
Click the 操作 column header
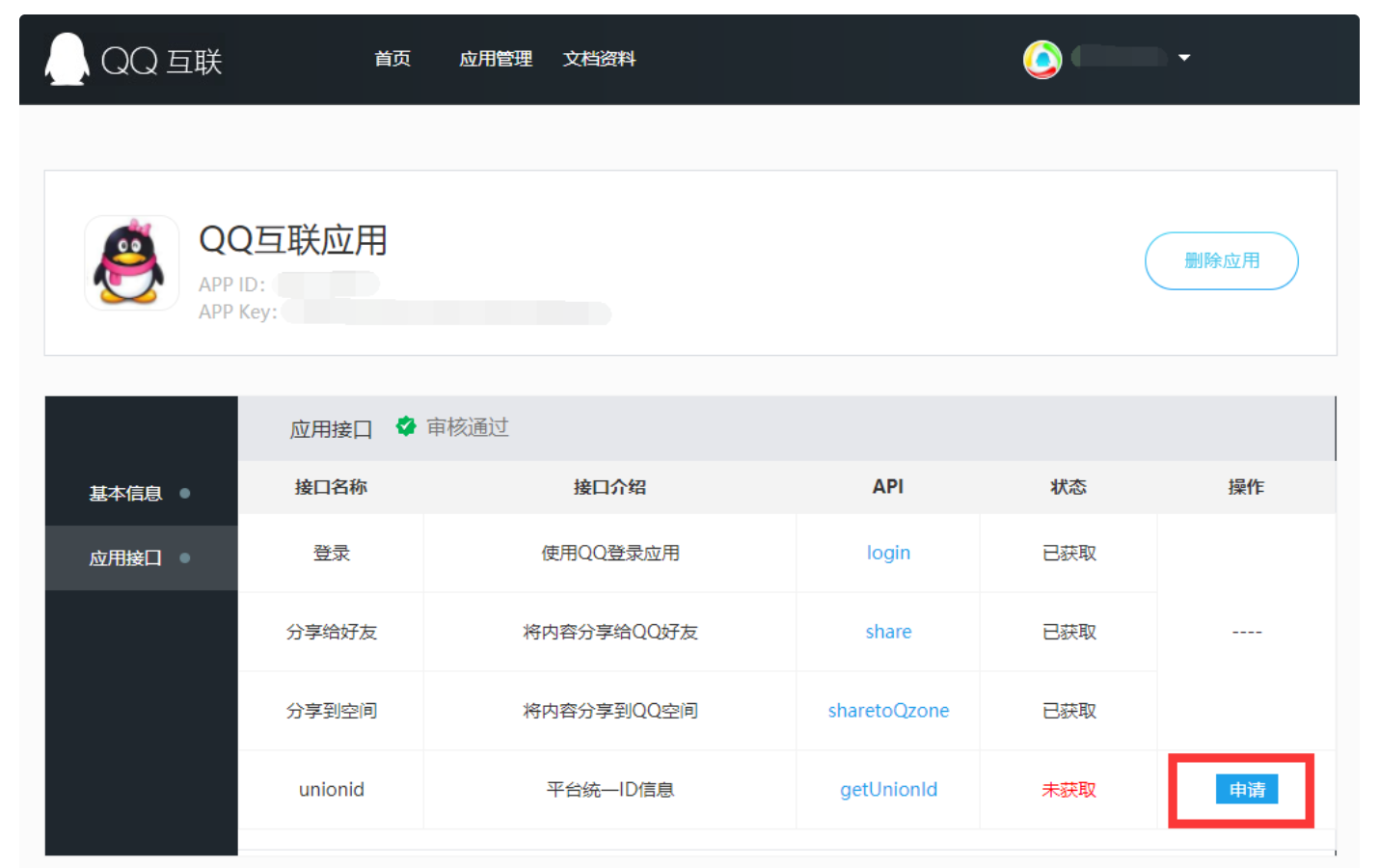(x=1246, y=487)
